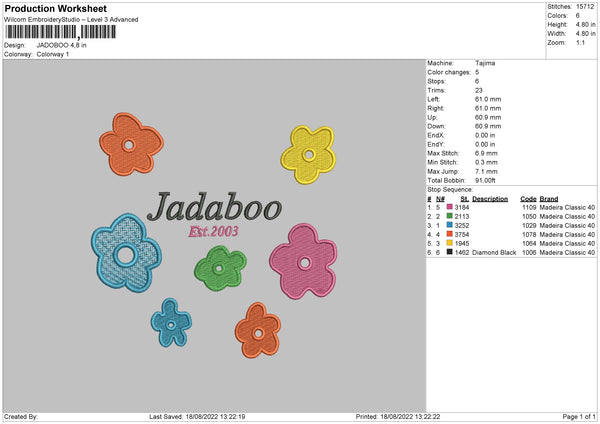
Task: Click the Stop Sequence heading
Action: (x=450, y=190)
